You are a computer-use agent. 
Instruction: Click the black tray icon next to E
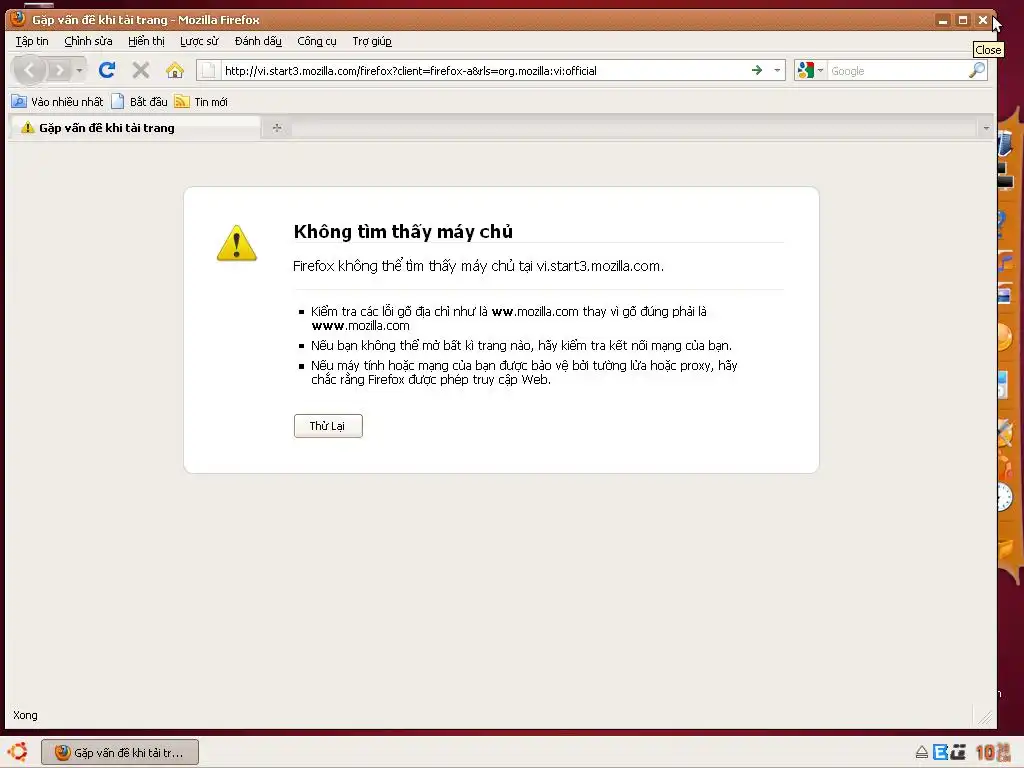(958, 752)
